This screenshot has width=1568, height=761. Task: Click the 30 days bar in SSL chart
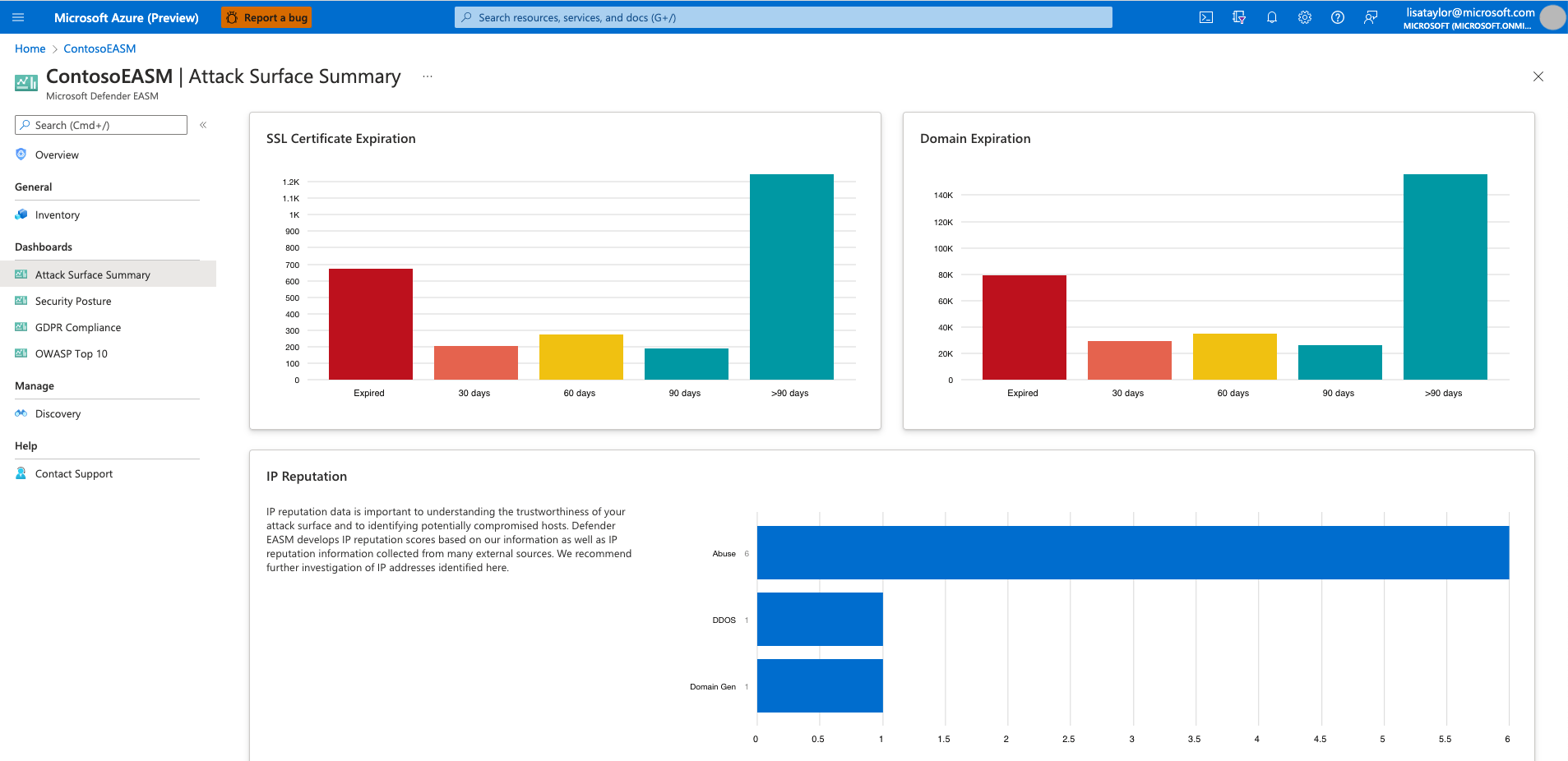pos(476,362)
